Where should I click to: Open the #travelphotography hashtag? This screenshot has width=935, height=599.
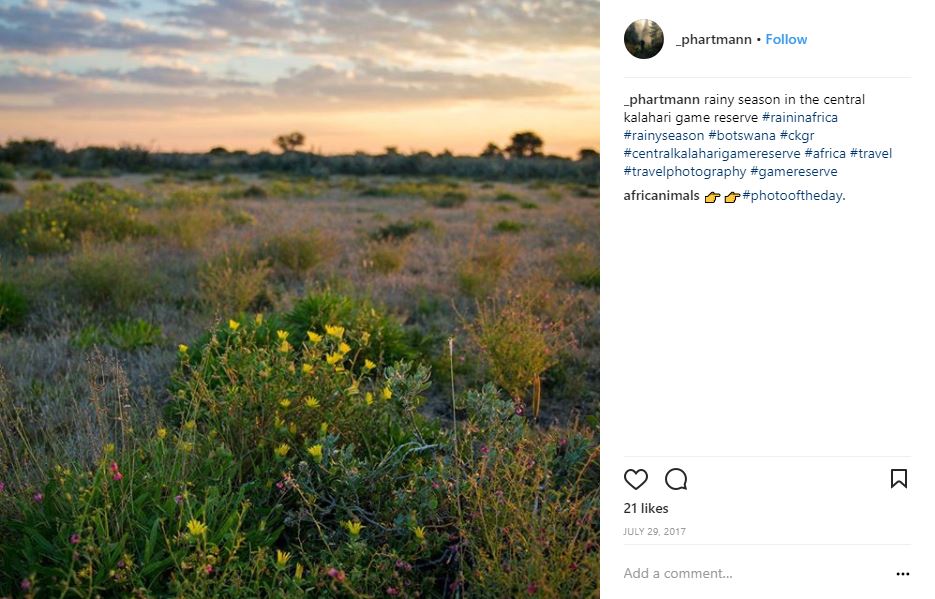tap(684, 172)
